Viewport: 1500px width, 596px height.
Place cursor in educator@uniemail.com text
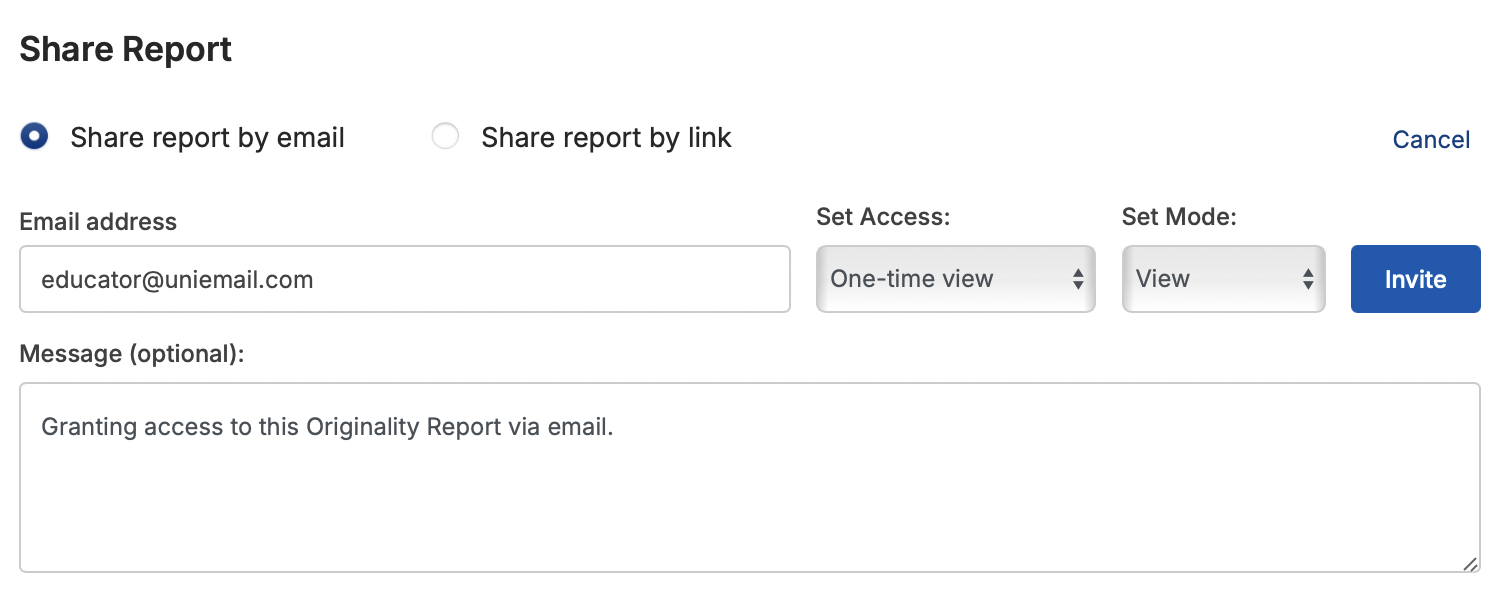point(178,280)
